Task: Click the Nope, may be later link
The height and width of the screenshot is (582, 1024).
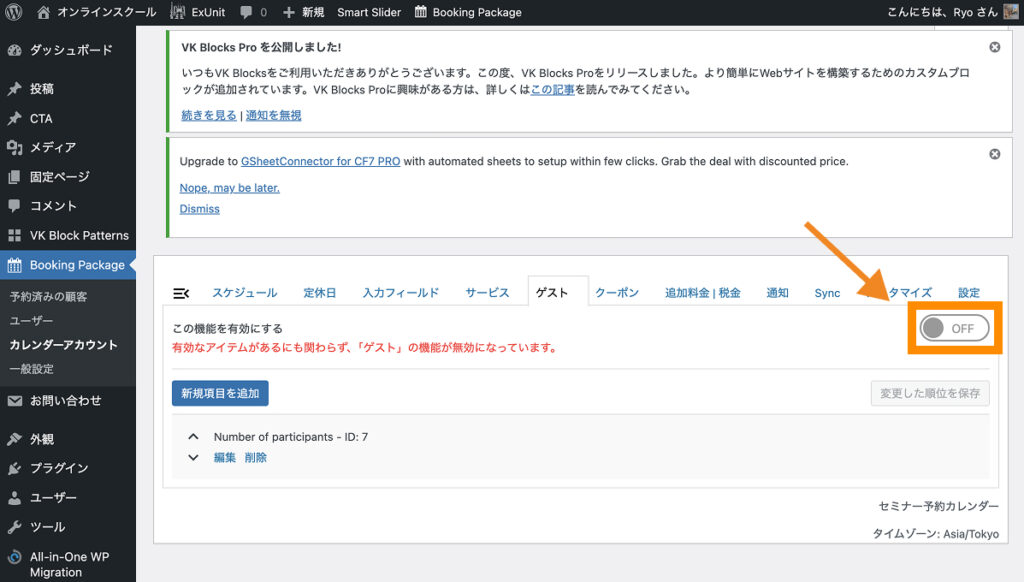Action: click(x=229, y=187)
